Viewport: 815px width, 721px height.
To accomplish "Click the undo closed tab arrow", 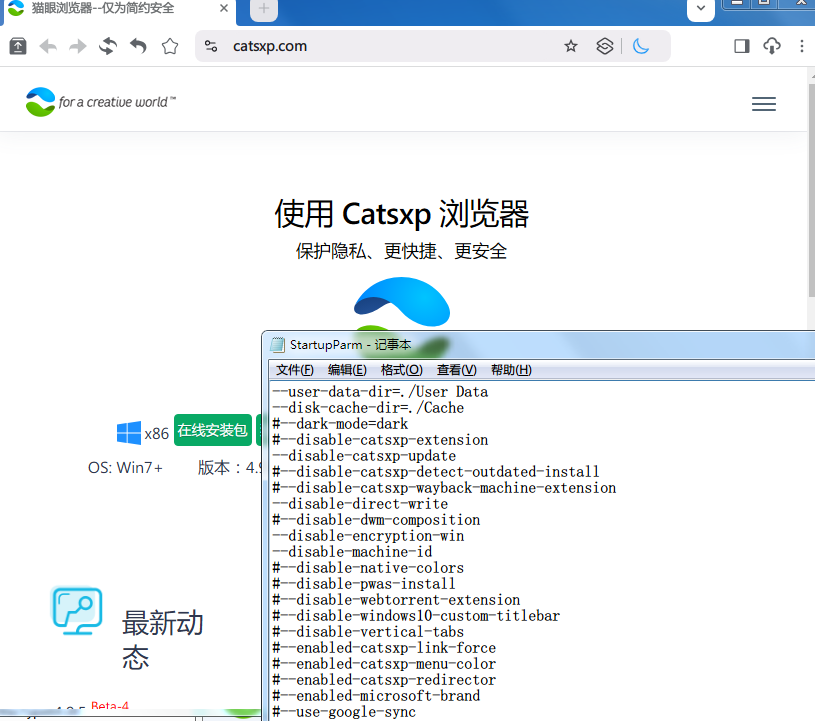I will coord(138,46).
